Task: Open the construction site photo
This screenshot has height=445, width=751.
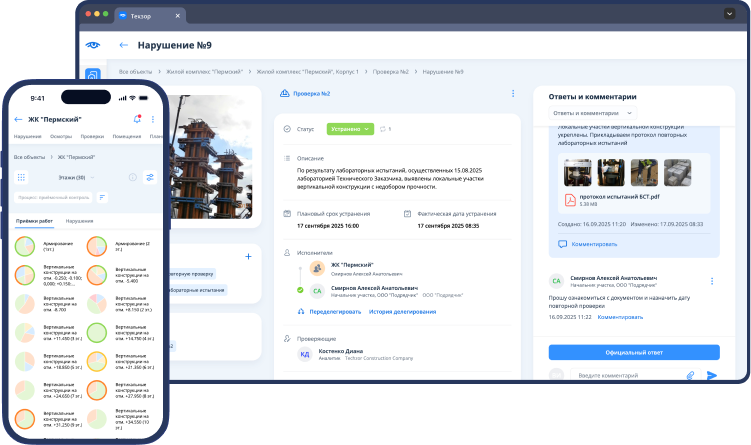Action: [211, 157]
